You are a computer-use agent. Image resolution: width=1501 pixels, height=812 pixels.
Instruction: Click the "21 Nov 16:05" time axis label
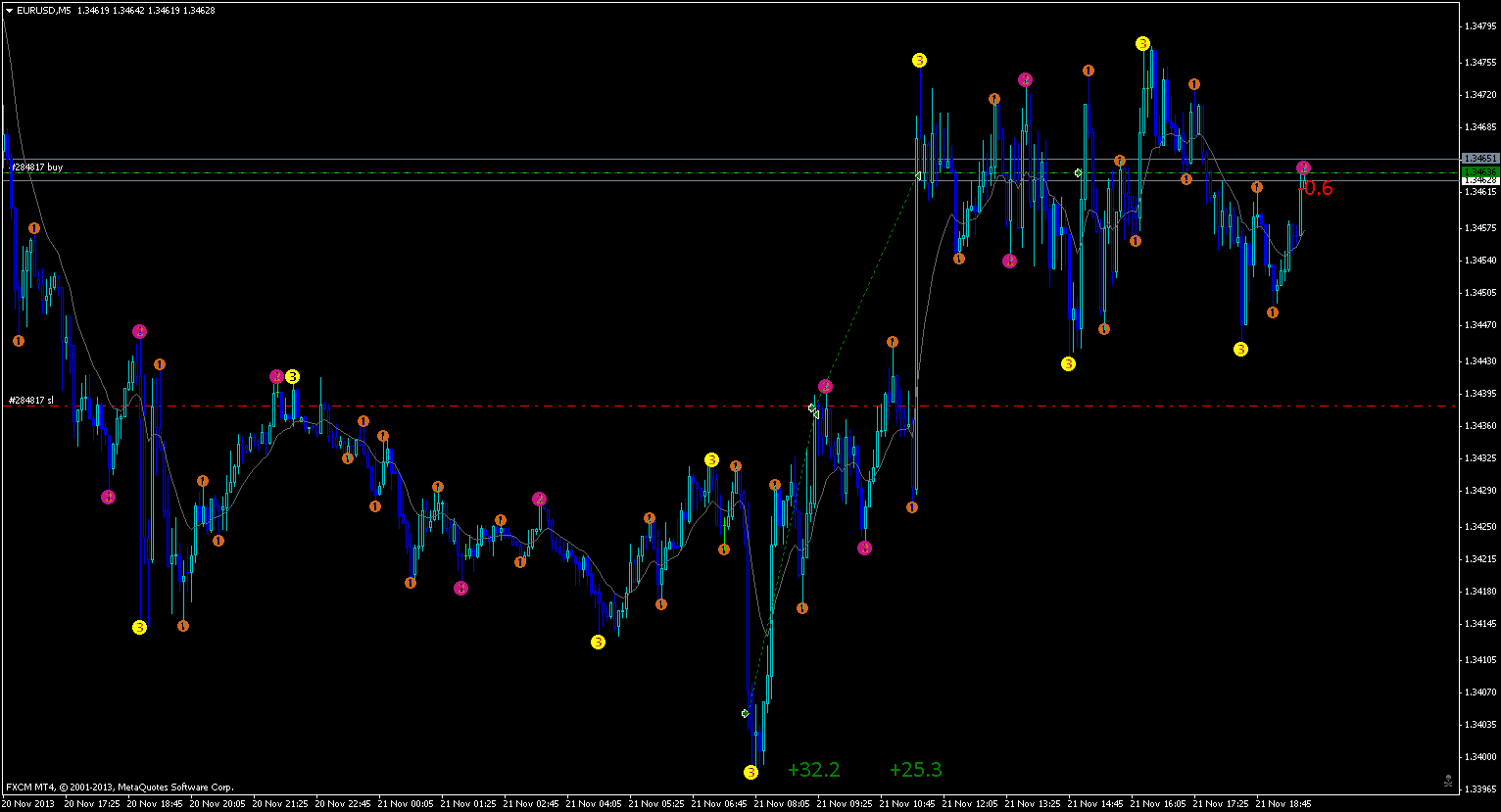click(1158, 804)
